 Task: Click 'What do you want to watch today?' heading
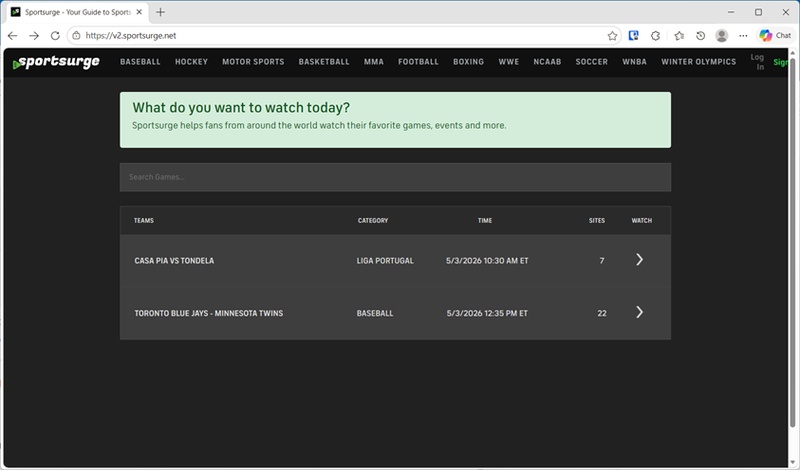click(x=241, y=108)
